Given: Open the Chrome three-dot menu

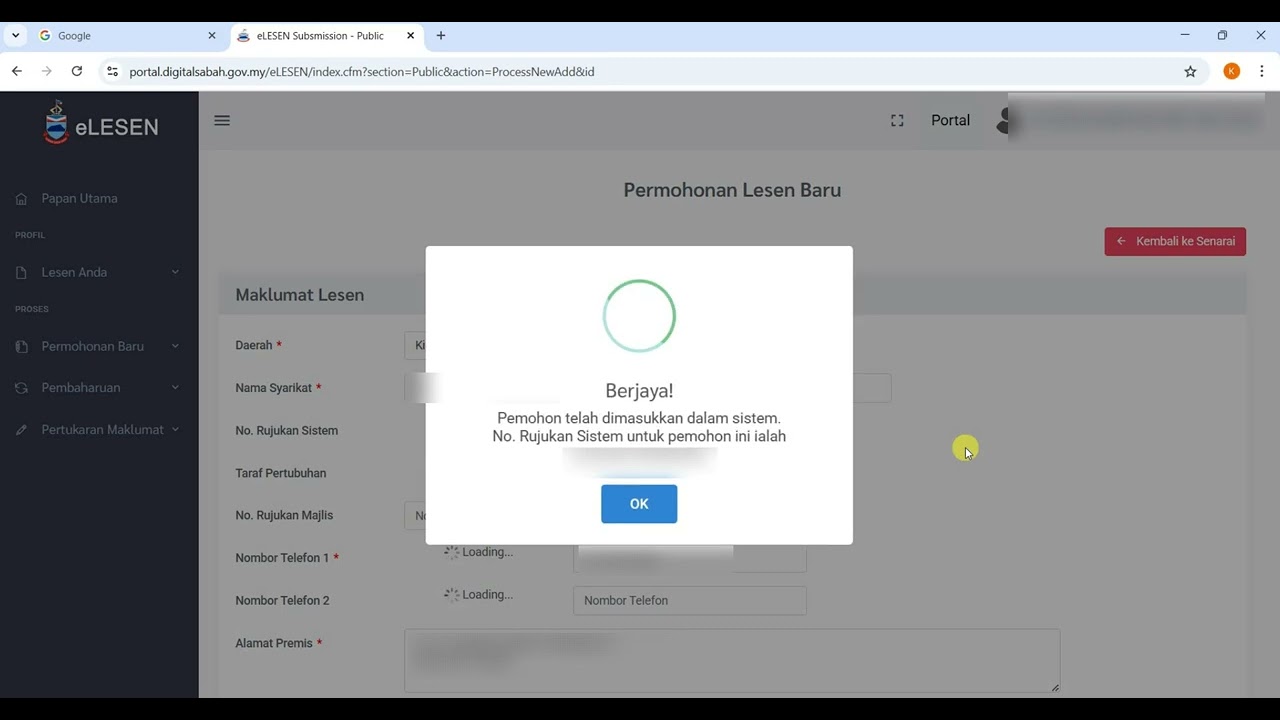Looking at the screenshot, I should click(1262, 71).
